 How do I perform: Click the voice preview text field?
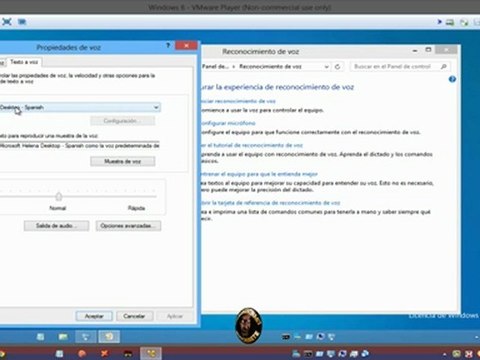click(x=79, y=146)
